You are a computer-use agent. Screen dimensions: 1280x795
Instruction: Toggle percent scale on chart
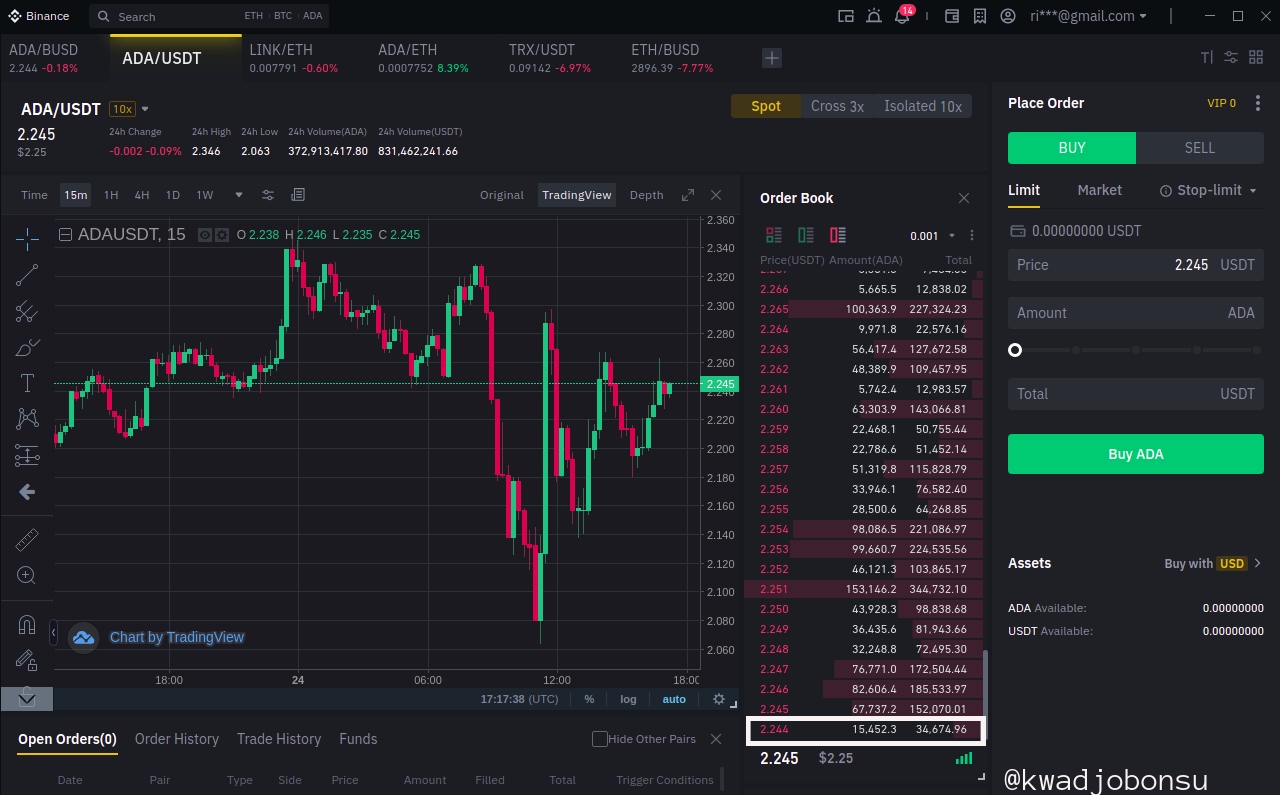(589, 699)
